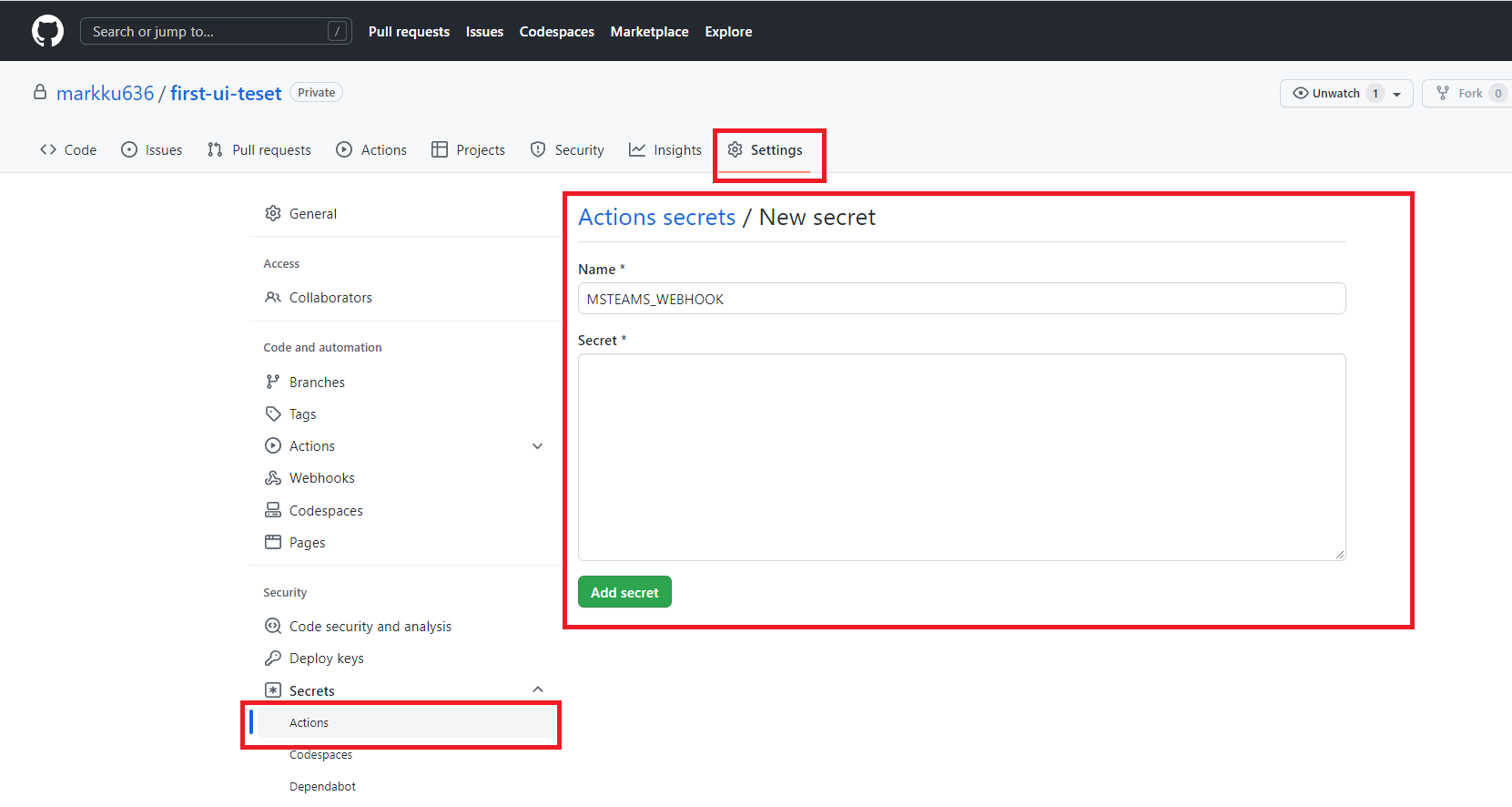Switch to the Insights repository tab
The height and width of the screenshot is (807, 1512).
(x=665, y=150)
